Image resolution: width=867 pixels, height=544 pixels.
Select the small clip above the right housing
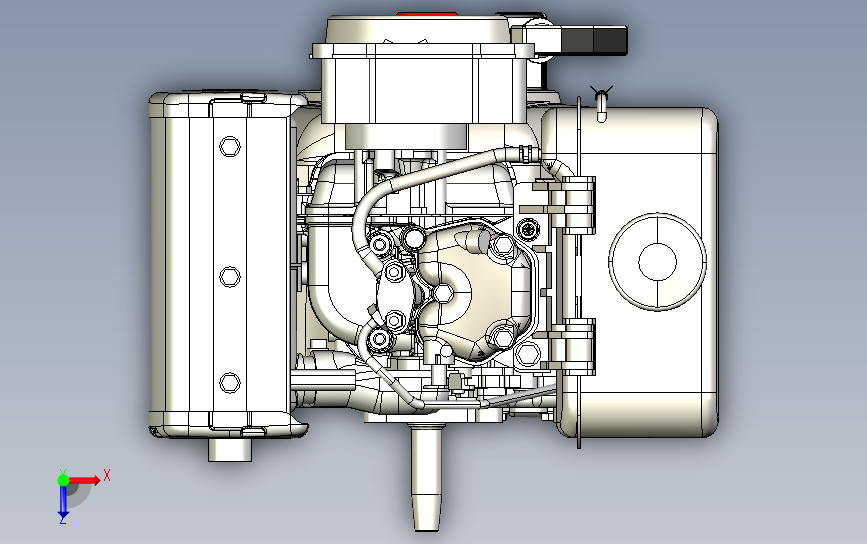[602, 104]
